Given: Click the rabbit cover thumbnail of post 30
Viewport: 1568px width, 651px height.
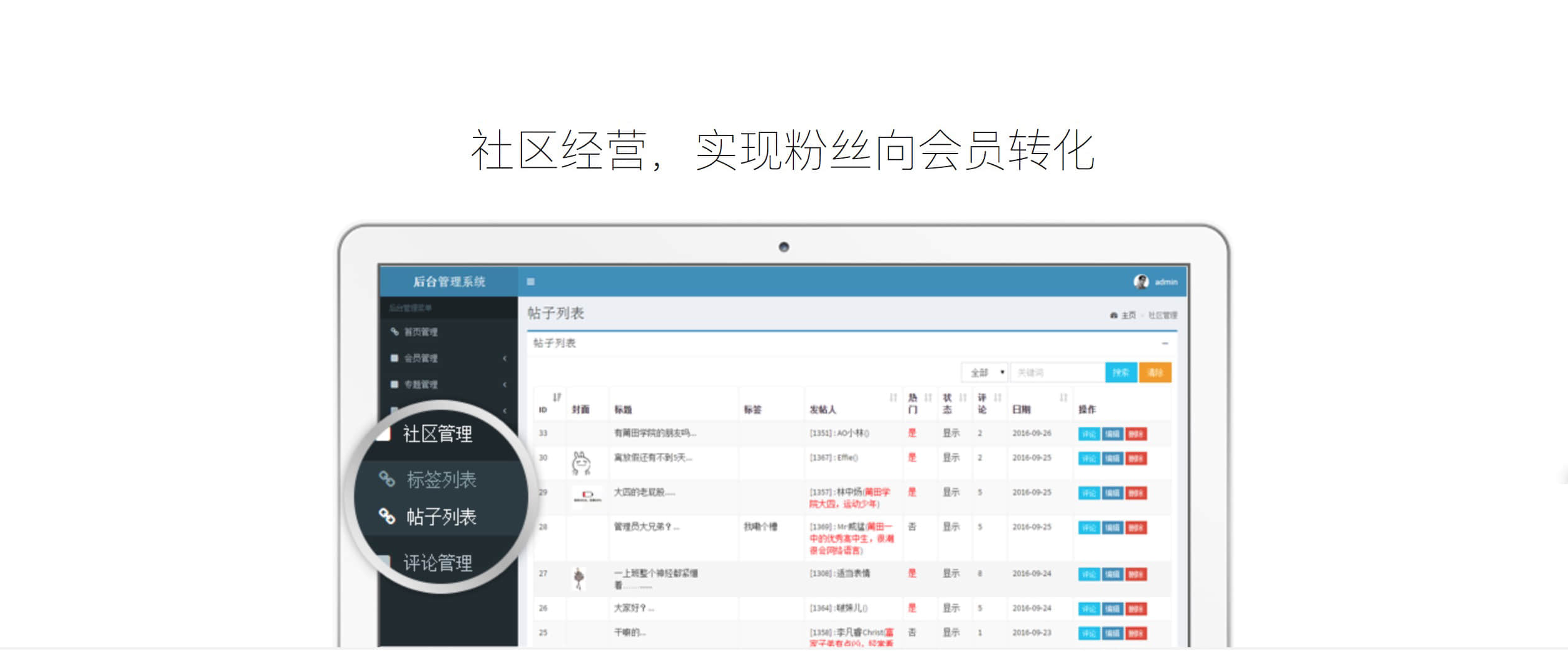Looking at the screenshot, I should (581, 463).
